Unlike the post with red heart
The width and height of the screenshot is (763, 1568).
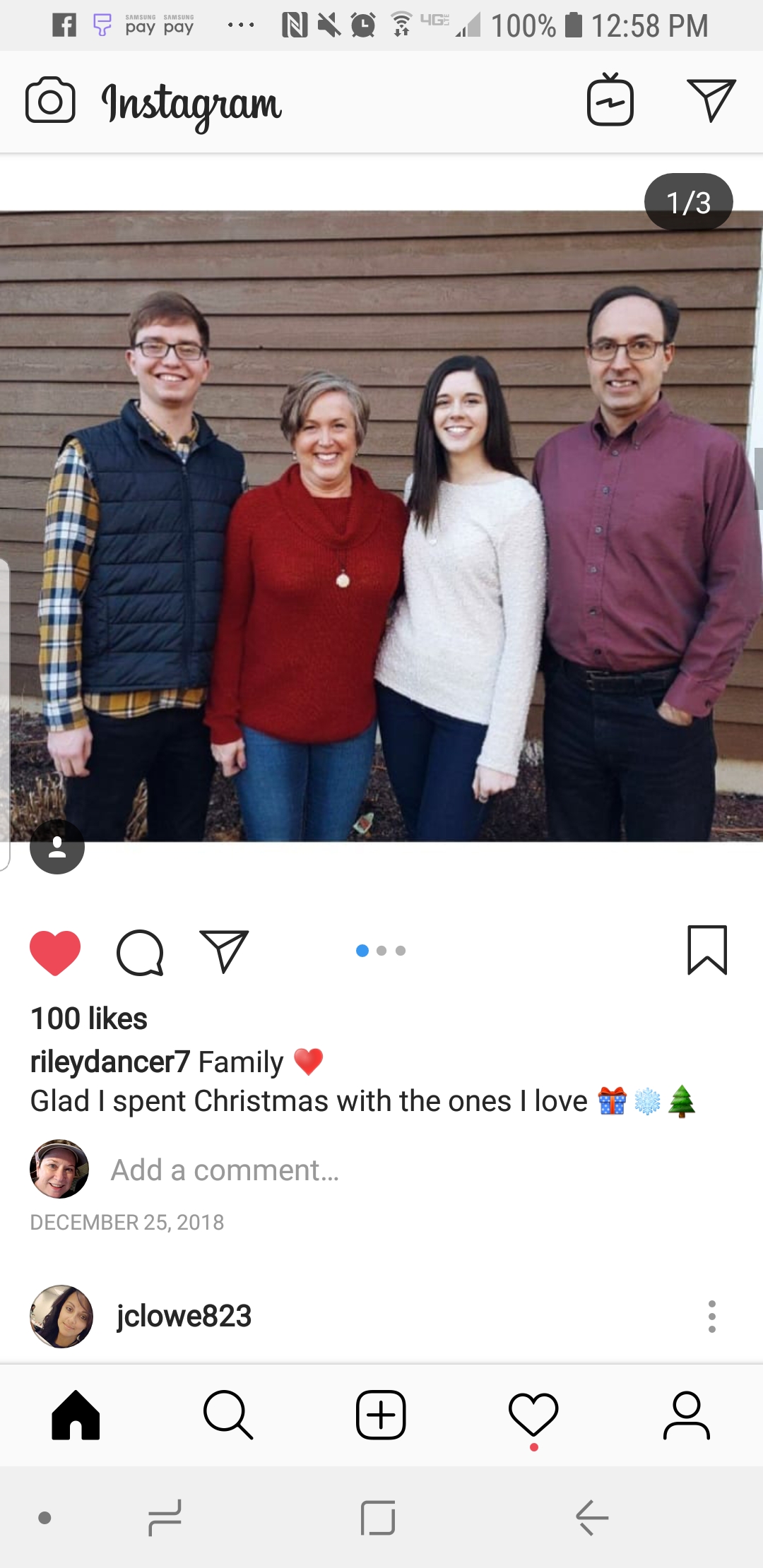point(55,952)
